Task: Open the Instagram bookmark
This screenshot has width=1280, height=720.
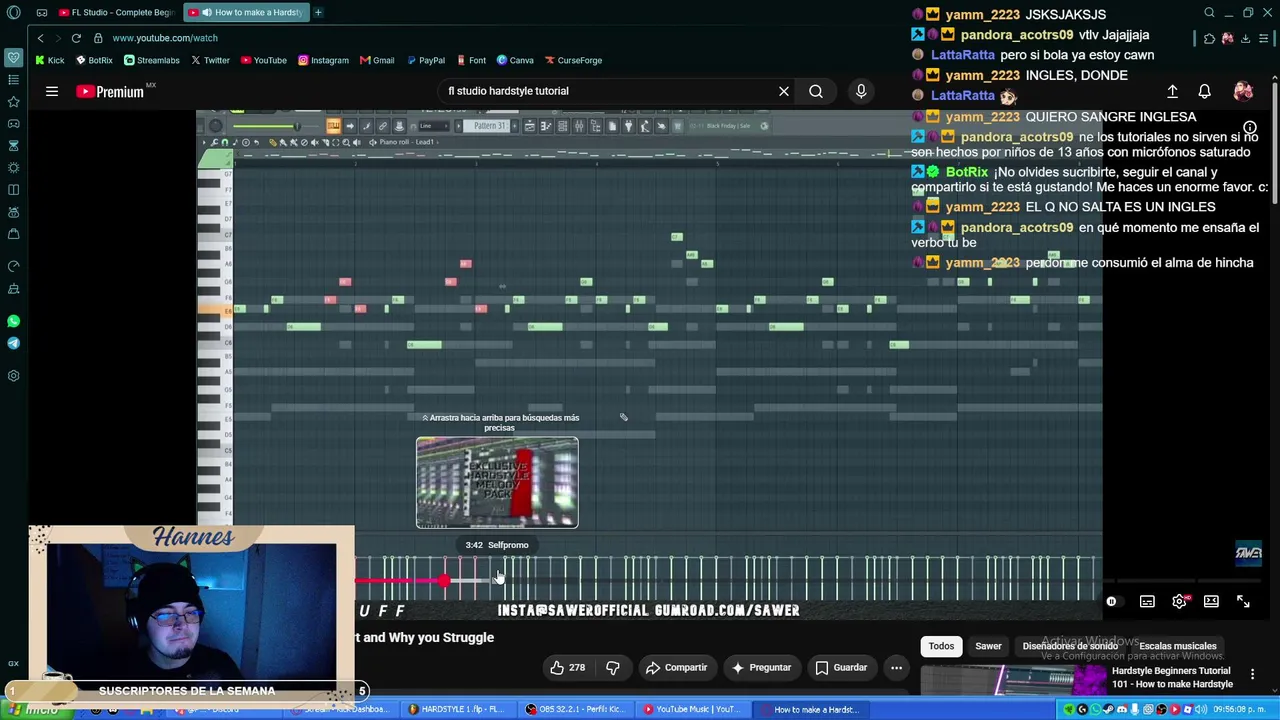Action: pos(323,61)
